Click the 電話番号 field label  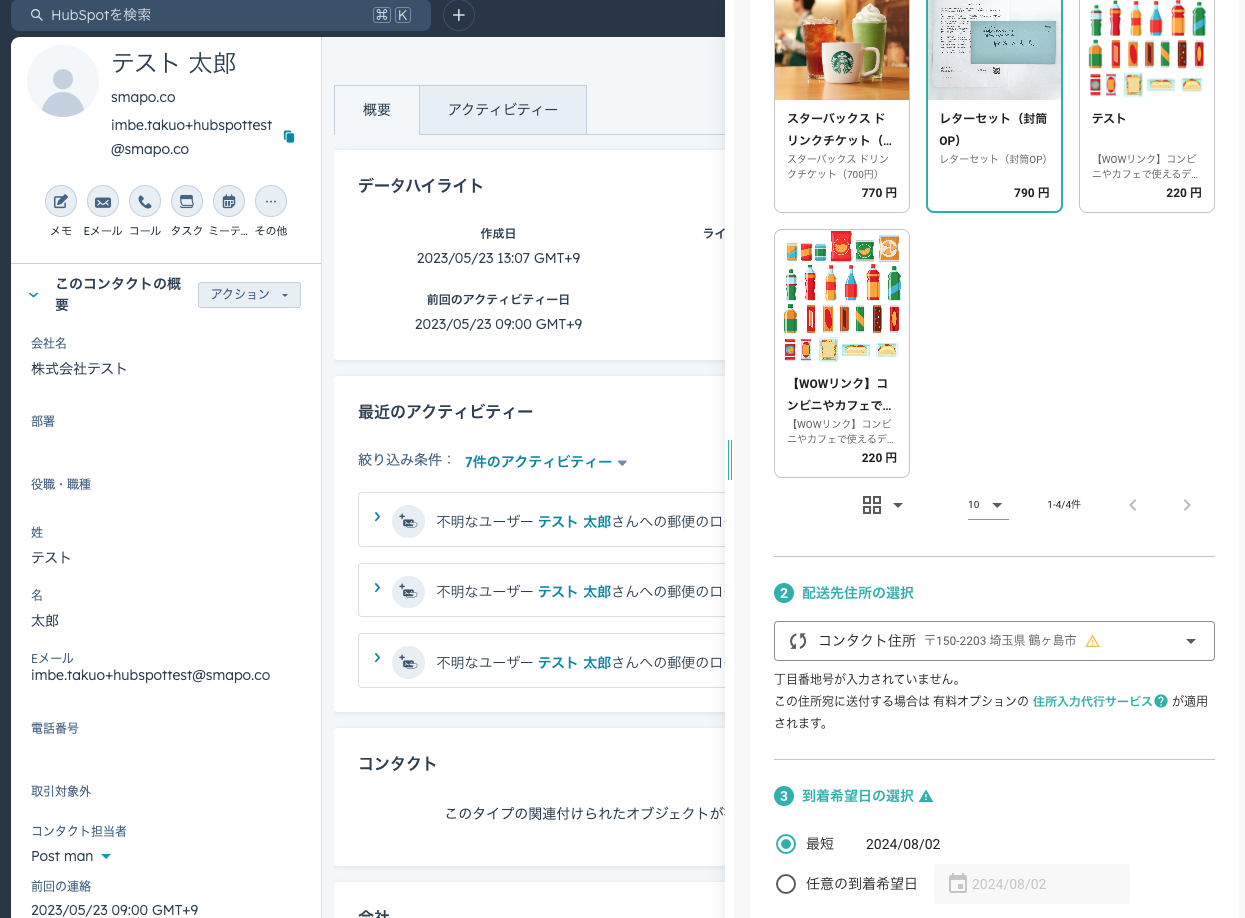55,728
